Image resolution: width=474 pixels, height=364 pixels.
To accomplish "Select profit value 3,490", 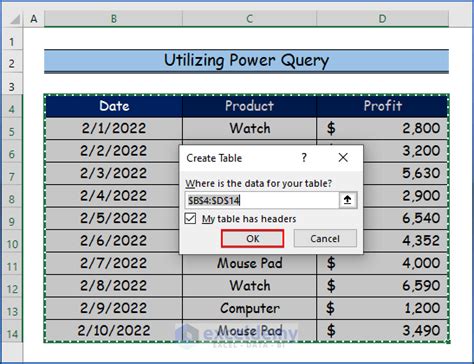I will (x=382, y=331).
